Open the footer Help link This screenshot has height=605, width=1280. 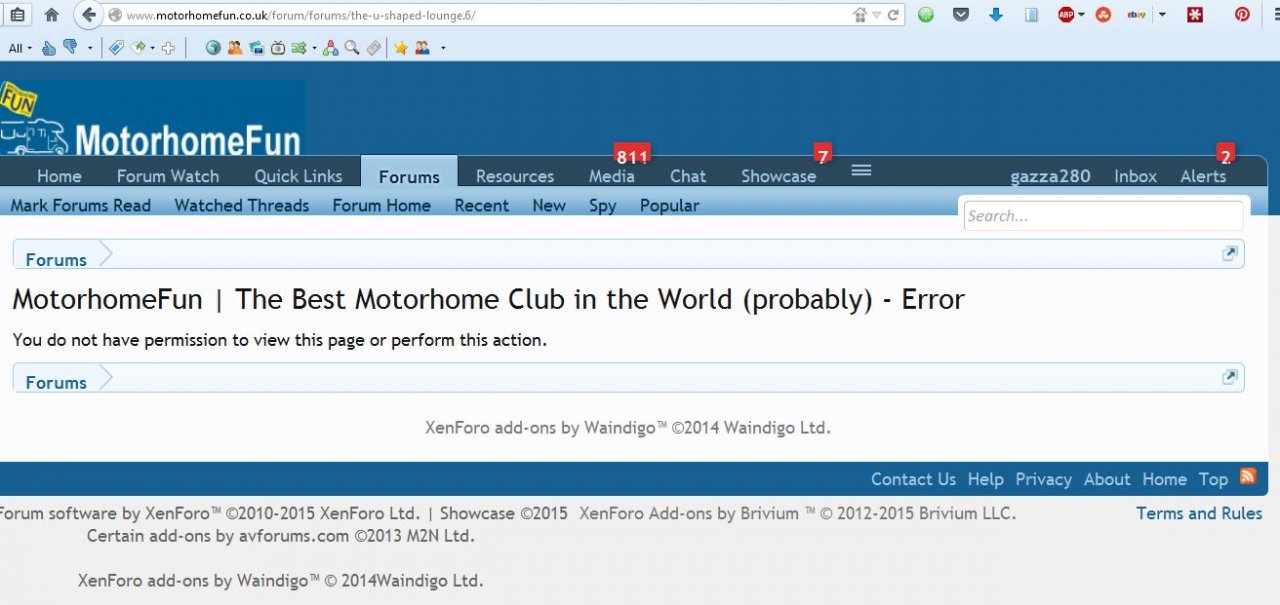click(x=985, y=479)
